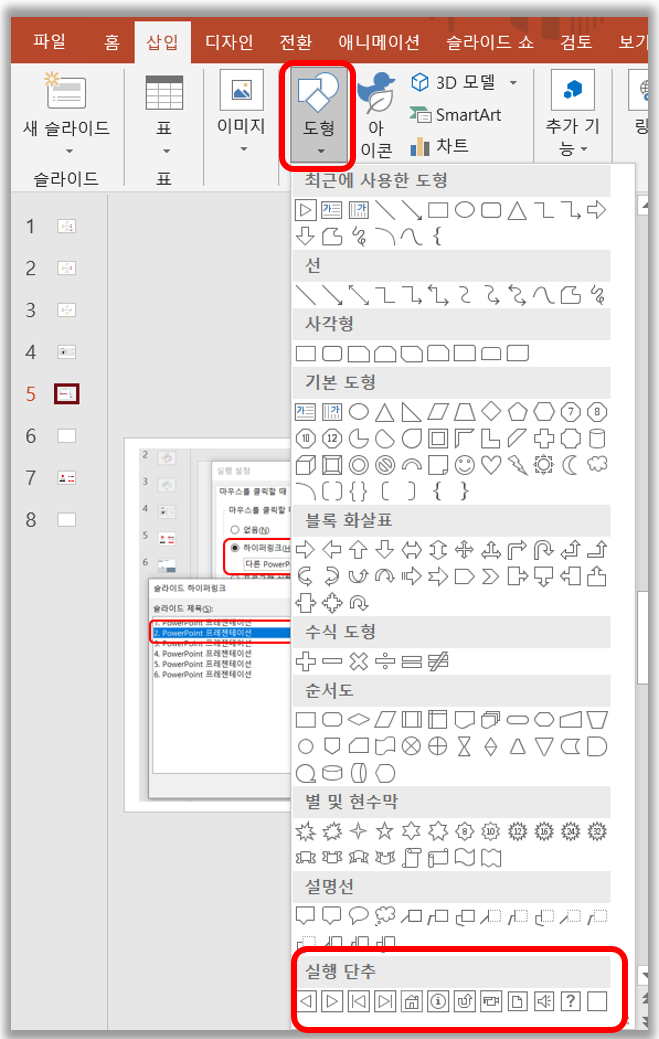Expand the 새 슬라이드 dropdown arrow
This screenshot has width=659, height=1039.
69,152
